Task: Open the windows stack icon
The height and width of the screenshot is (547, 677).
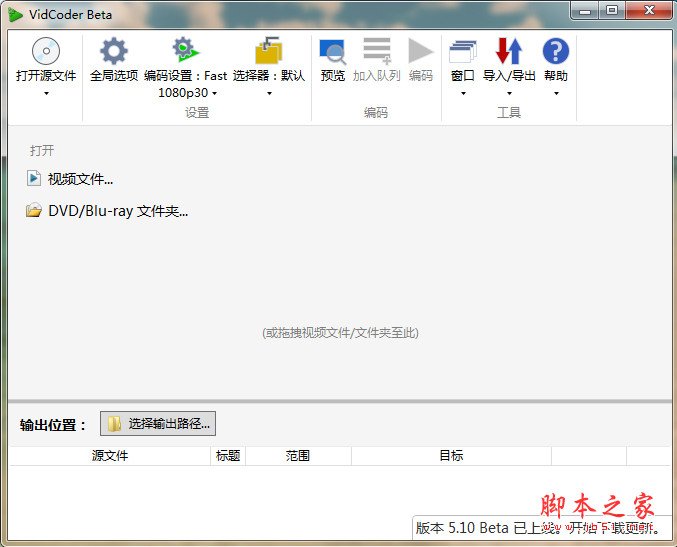Action: pos(462,51)
